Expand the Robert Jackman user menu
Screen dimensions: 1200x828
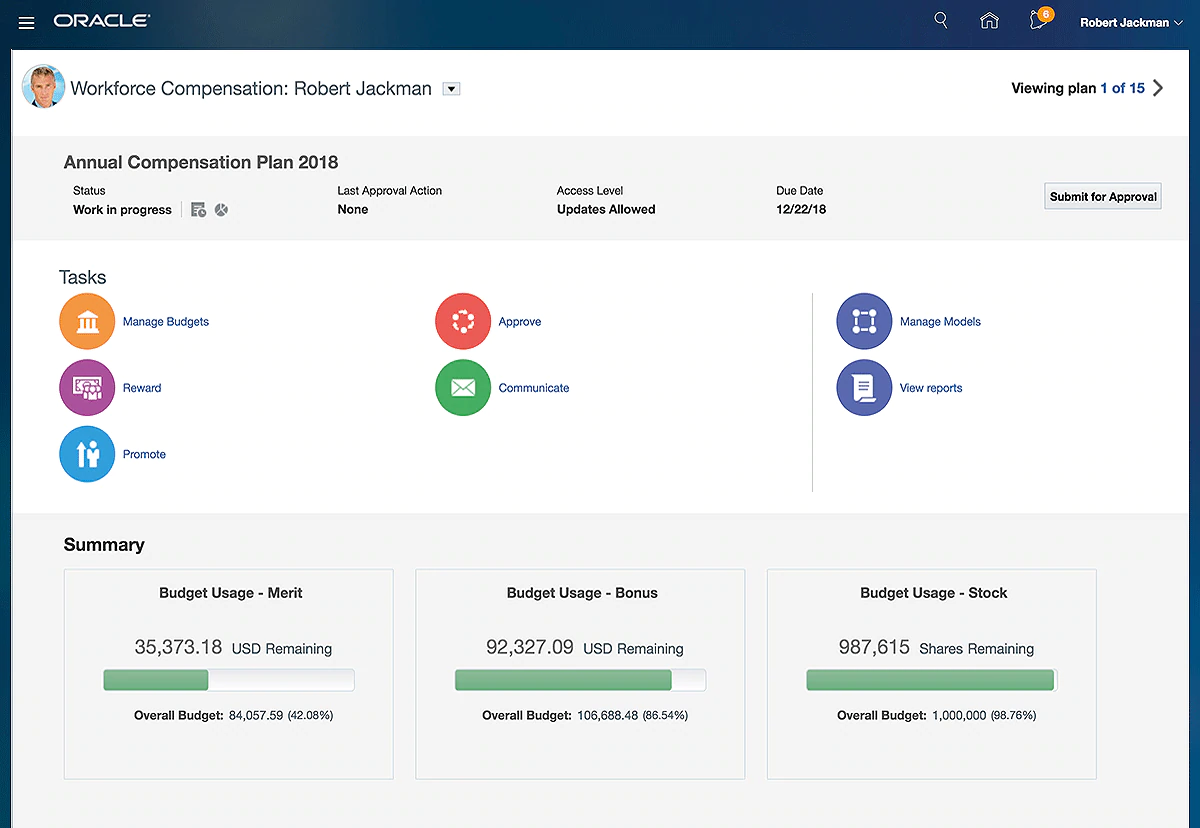pos(1124,22)
